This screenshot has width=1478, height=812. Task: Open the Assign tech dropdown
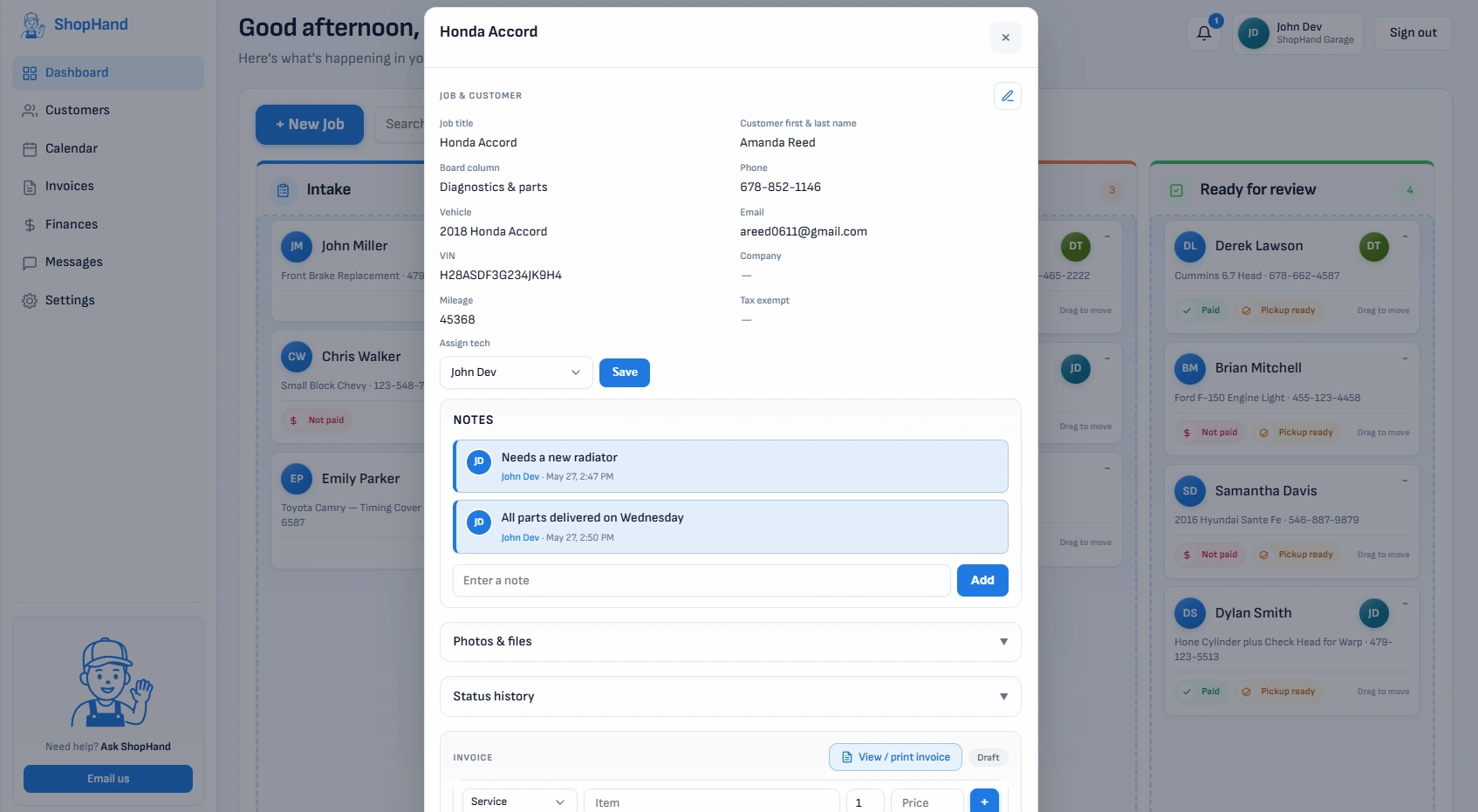click(516, 372)
